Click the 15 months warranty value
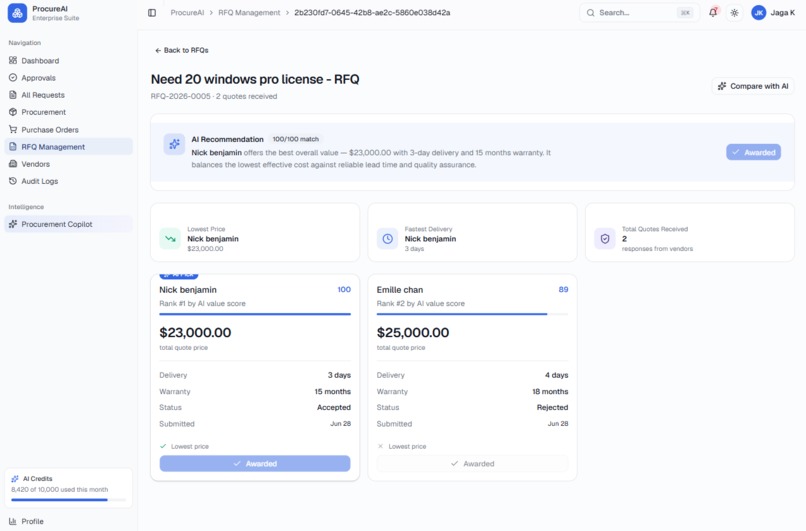This screenshot has height=531, width=806. coord(333,391)
